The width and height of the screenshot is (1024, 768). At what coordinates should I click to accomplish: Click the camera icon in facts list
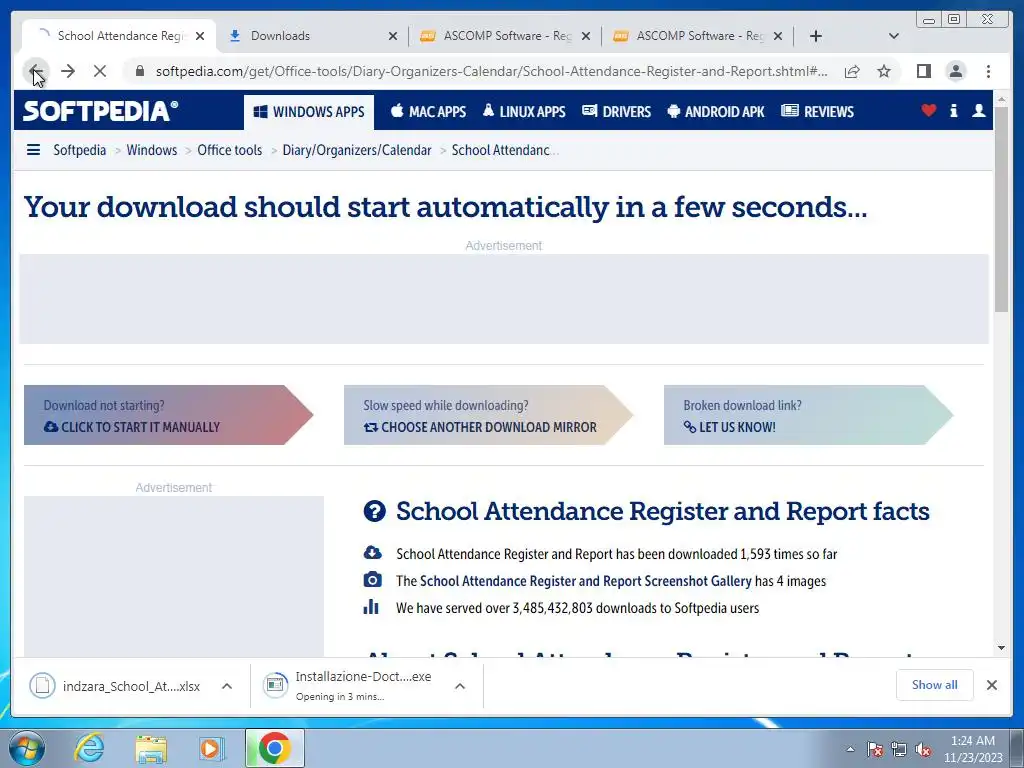[372, 580]
